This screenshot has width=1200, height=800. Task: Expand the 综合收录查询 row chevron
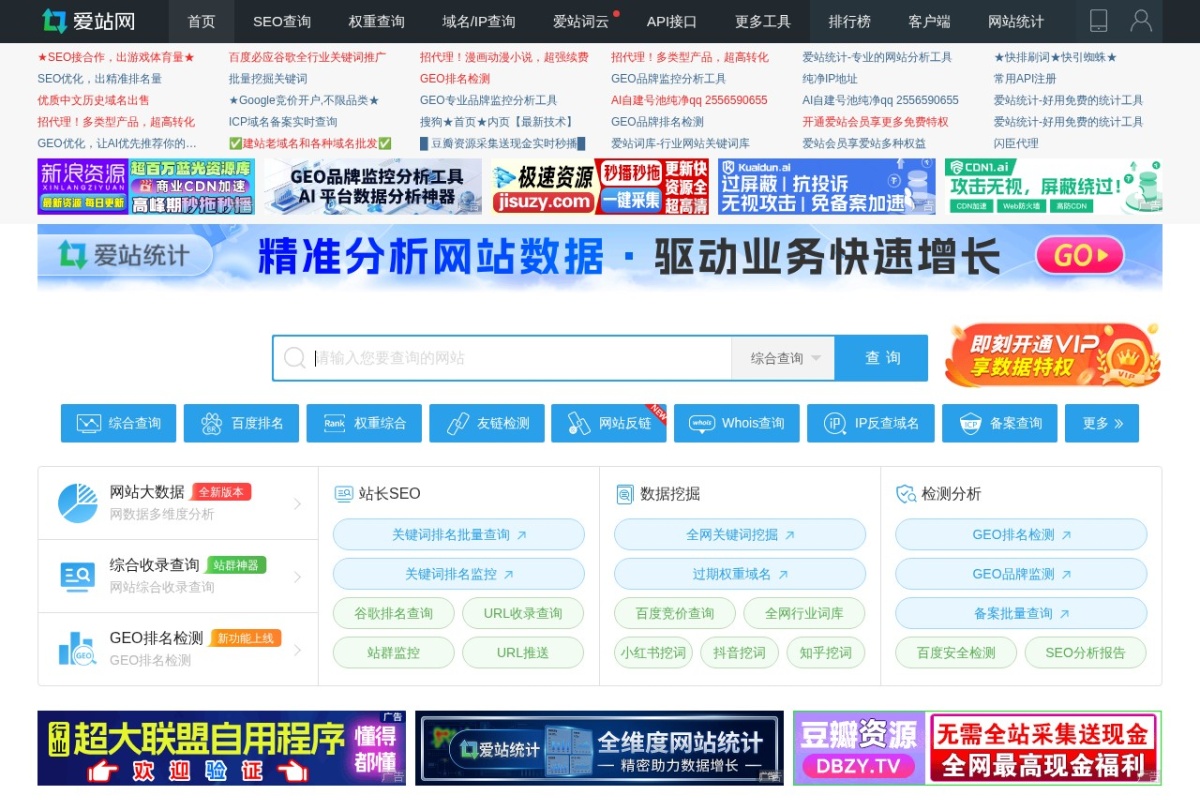pyautogui.click(x=297, y=577)
